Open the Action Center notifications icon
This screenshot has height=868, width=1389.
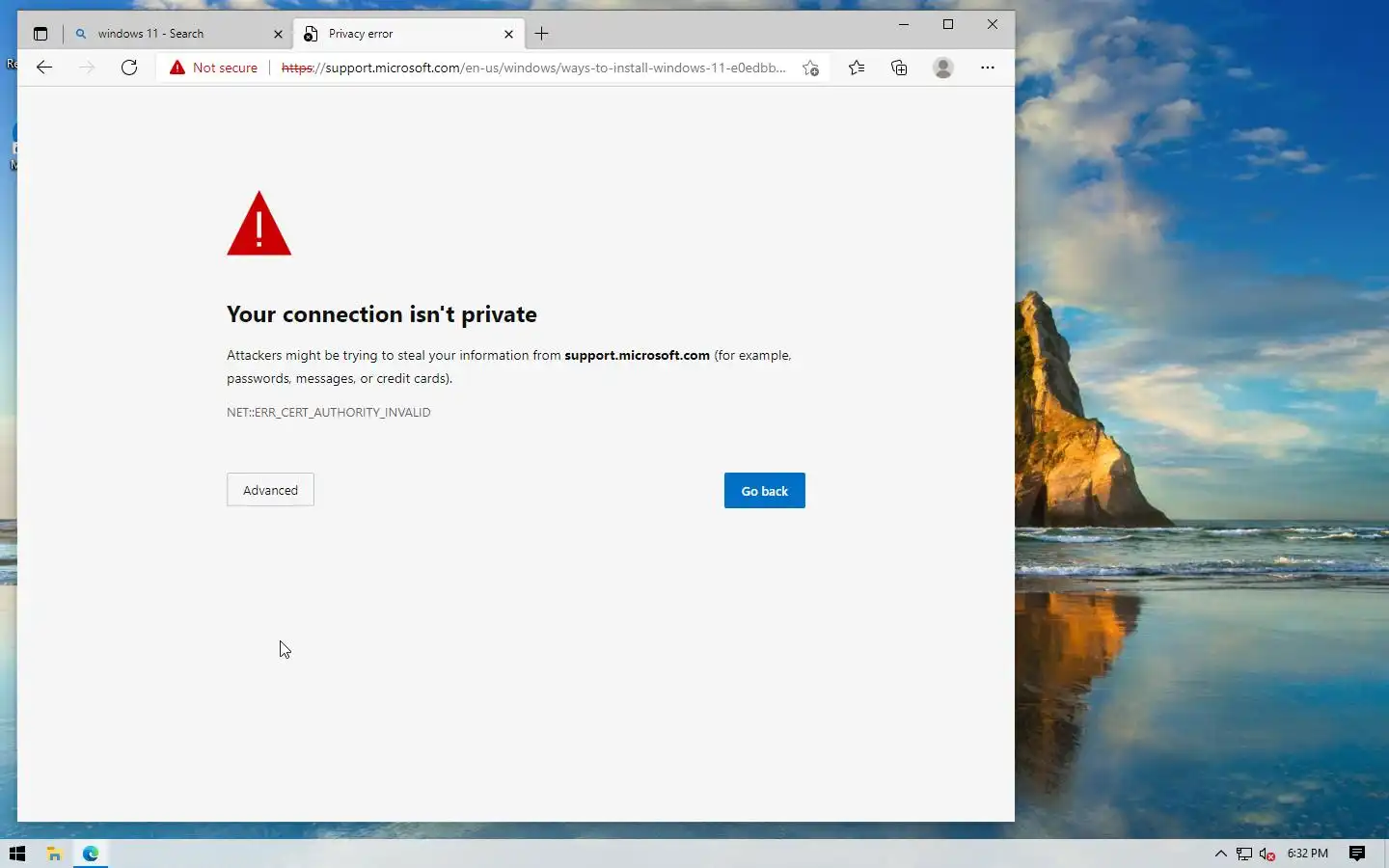click(1357, 854)
